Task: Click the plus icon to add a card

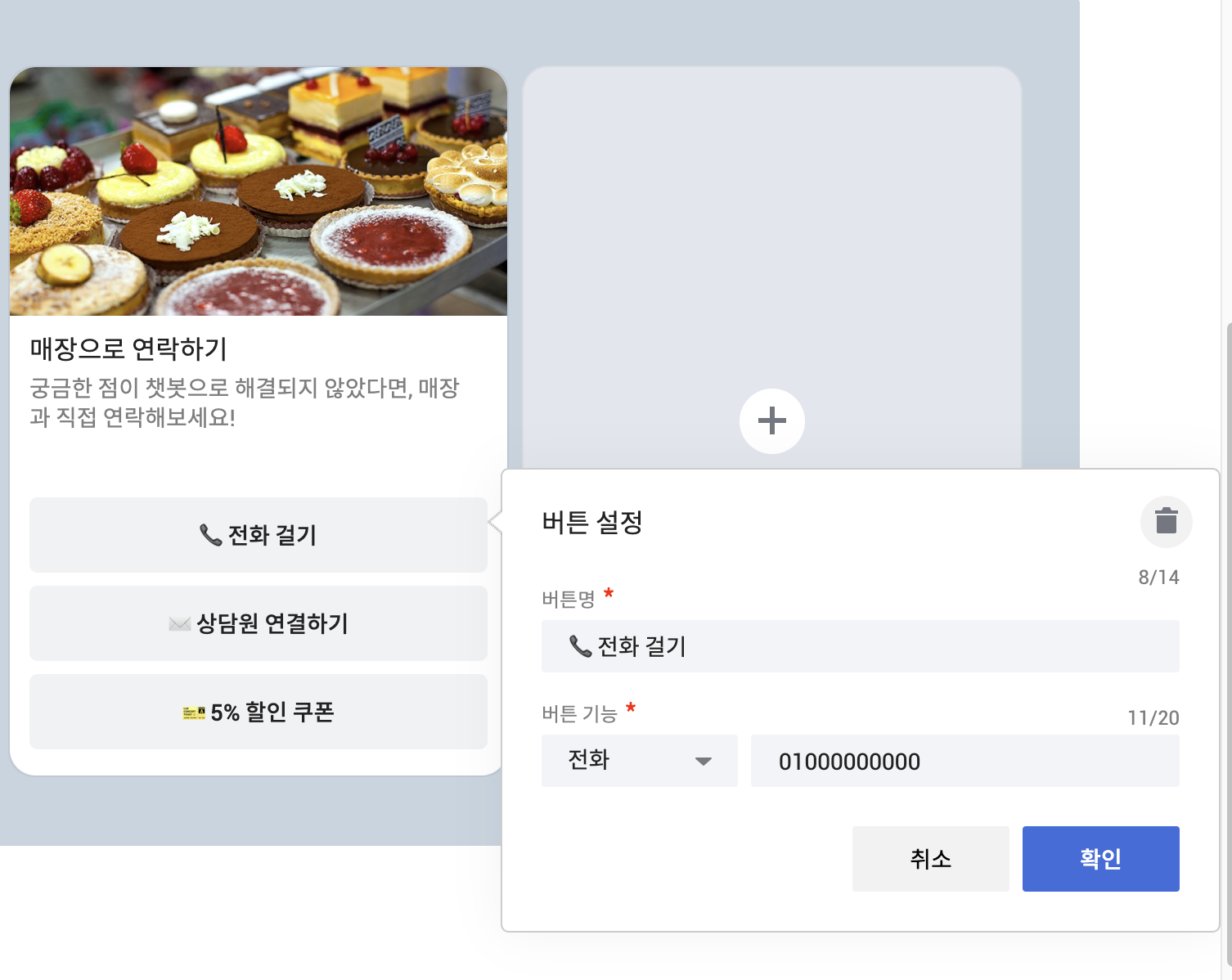Action: pos(771,421)
